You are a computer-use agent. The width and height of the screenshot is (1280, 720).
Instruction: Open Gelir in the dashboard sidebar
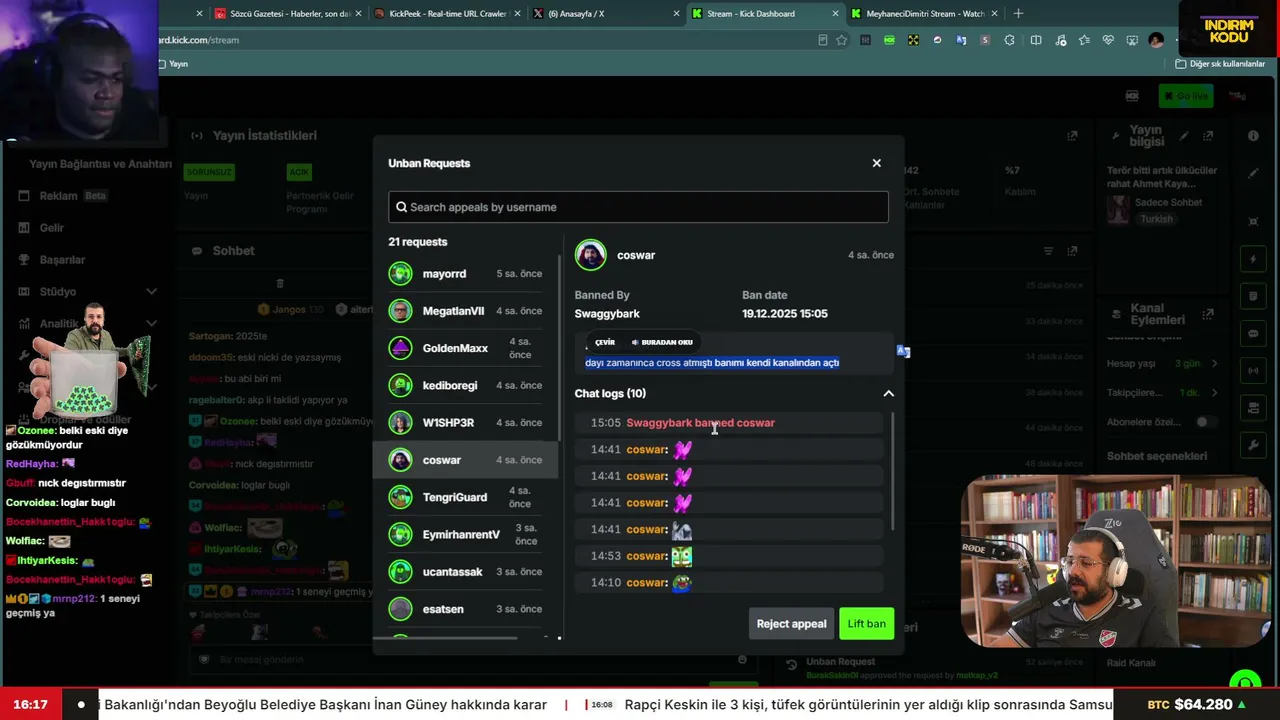41,228
